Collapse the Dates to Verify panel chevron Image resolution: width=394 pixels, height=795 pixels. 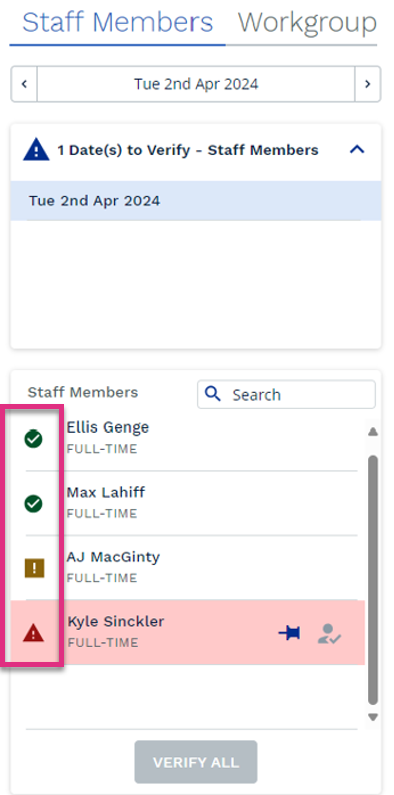point(357,150)
